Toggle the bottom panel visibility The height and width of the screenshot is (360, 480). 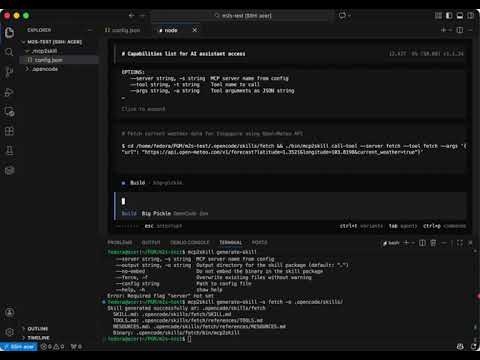(460, 15)
